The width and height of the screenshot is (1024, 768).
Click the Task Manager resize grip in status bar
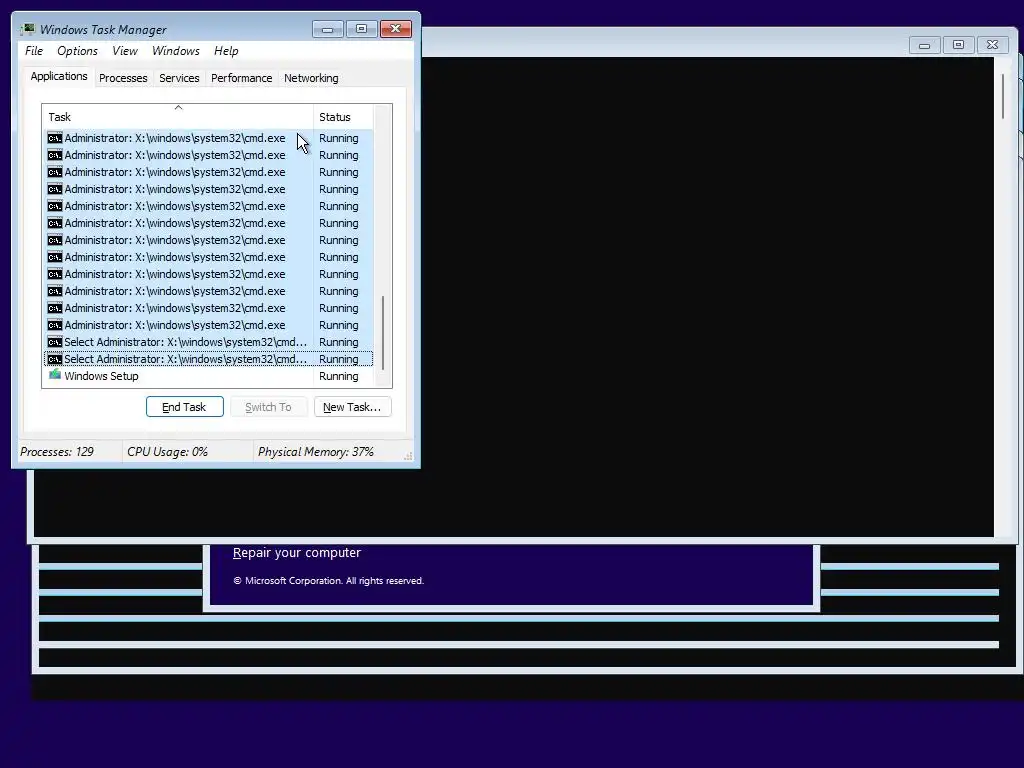408,456
